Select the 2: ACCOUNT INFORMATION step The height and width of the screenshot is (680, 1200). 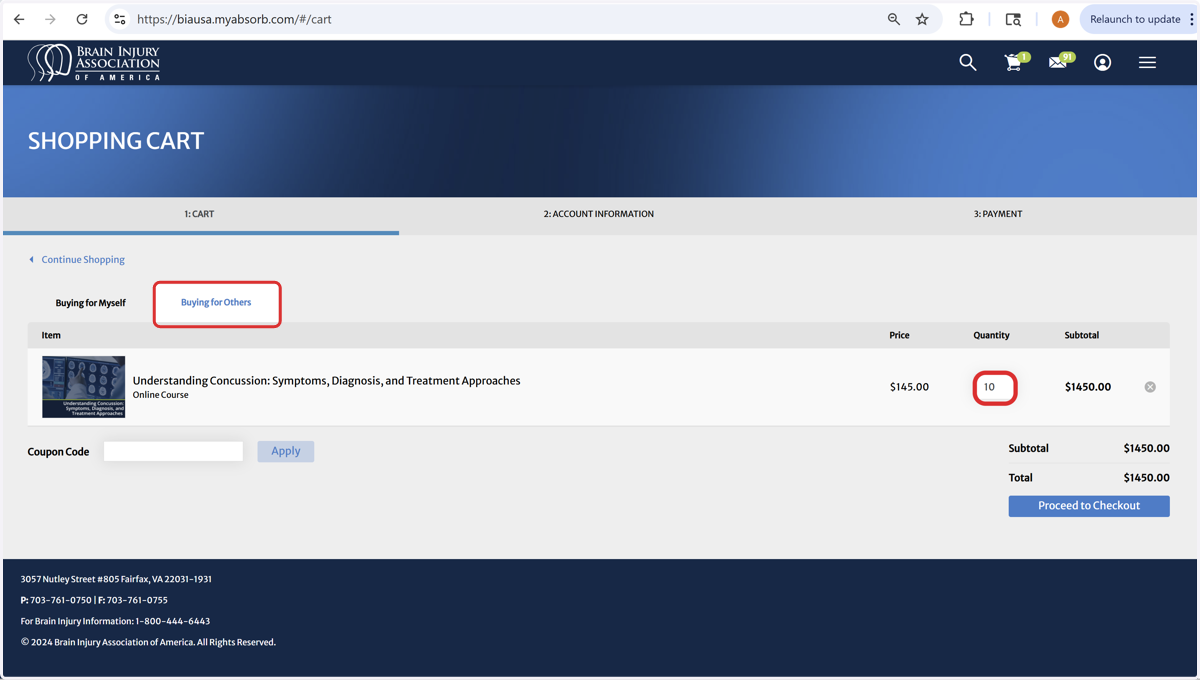coord(598,214)
